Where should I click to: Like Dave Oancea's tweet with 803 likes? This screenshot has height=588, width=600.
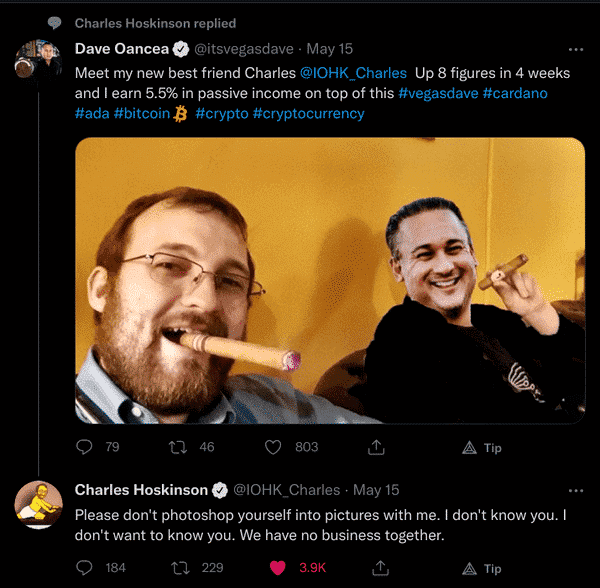click(273, 447)
